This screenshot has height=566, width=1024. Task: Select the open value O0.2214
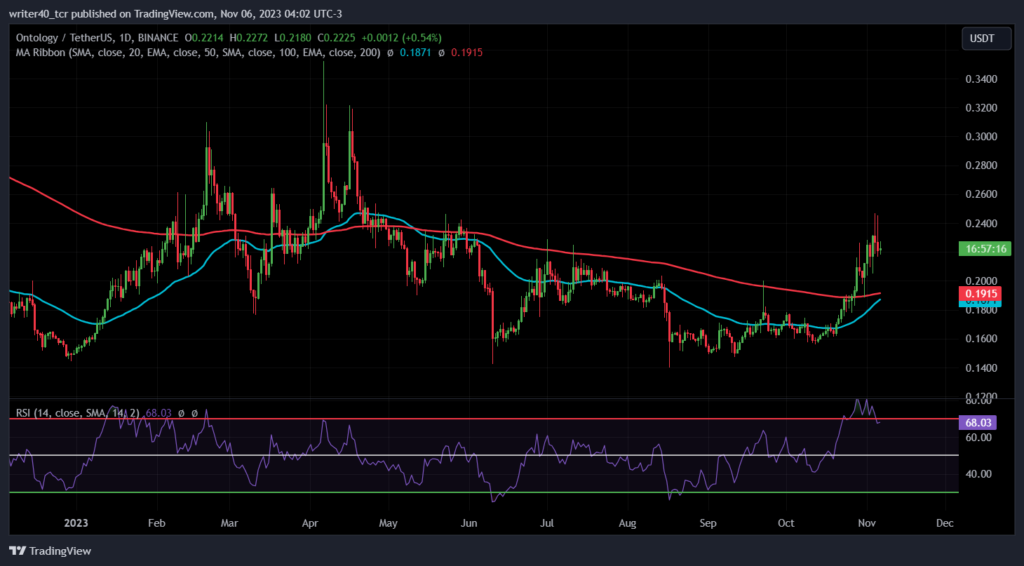[204, 38]
